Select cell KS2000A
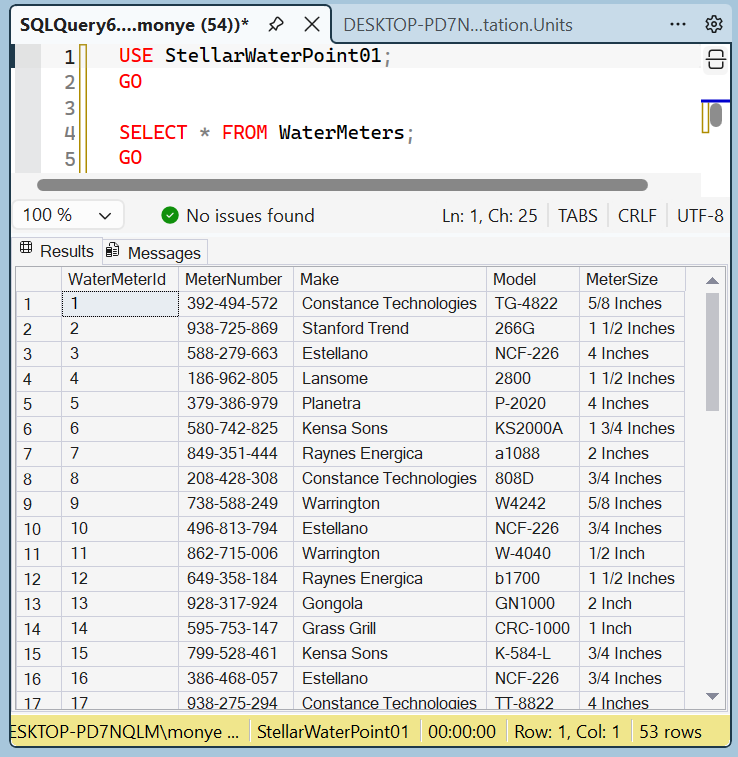 tap(533, 429)
